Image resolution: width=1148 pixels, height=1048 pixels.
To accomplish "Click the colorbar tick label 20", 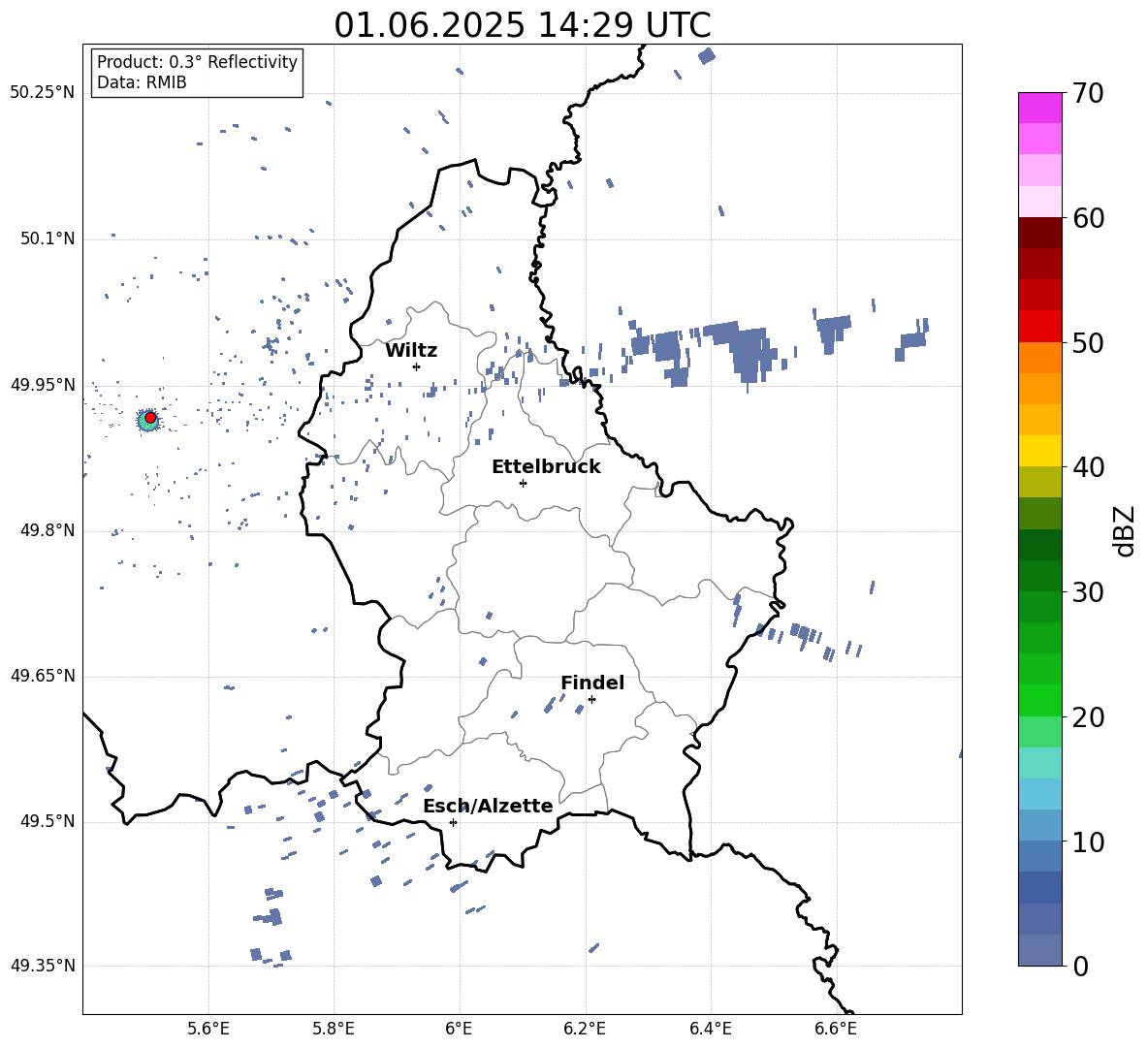I will click(x=1088, y=717).
